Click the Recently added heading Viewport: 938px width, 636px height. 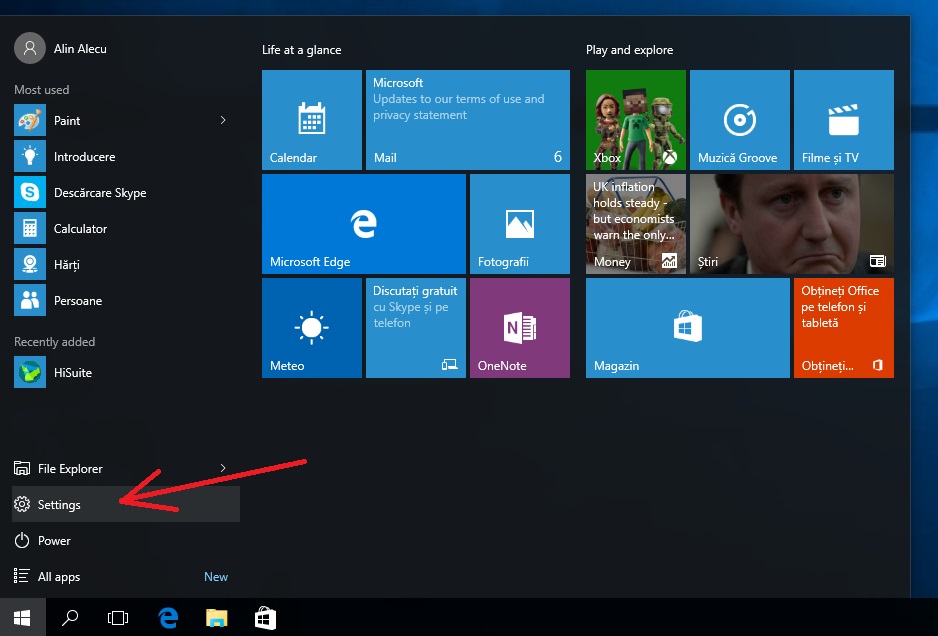point(54,342)
